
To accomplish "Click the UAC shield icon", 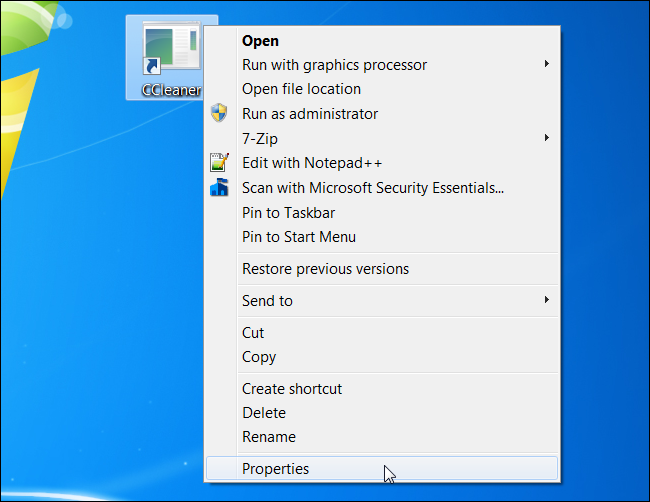I will coord(219,113).
